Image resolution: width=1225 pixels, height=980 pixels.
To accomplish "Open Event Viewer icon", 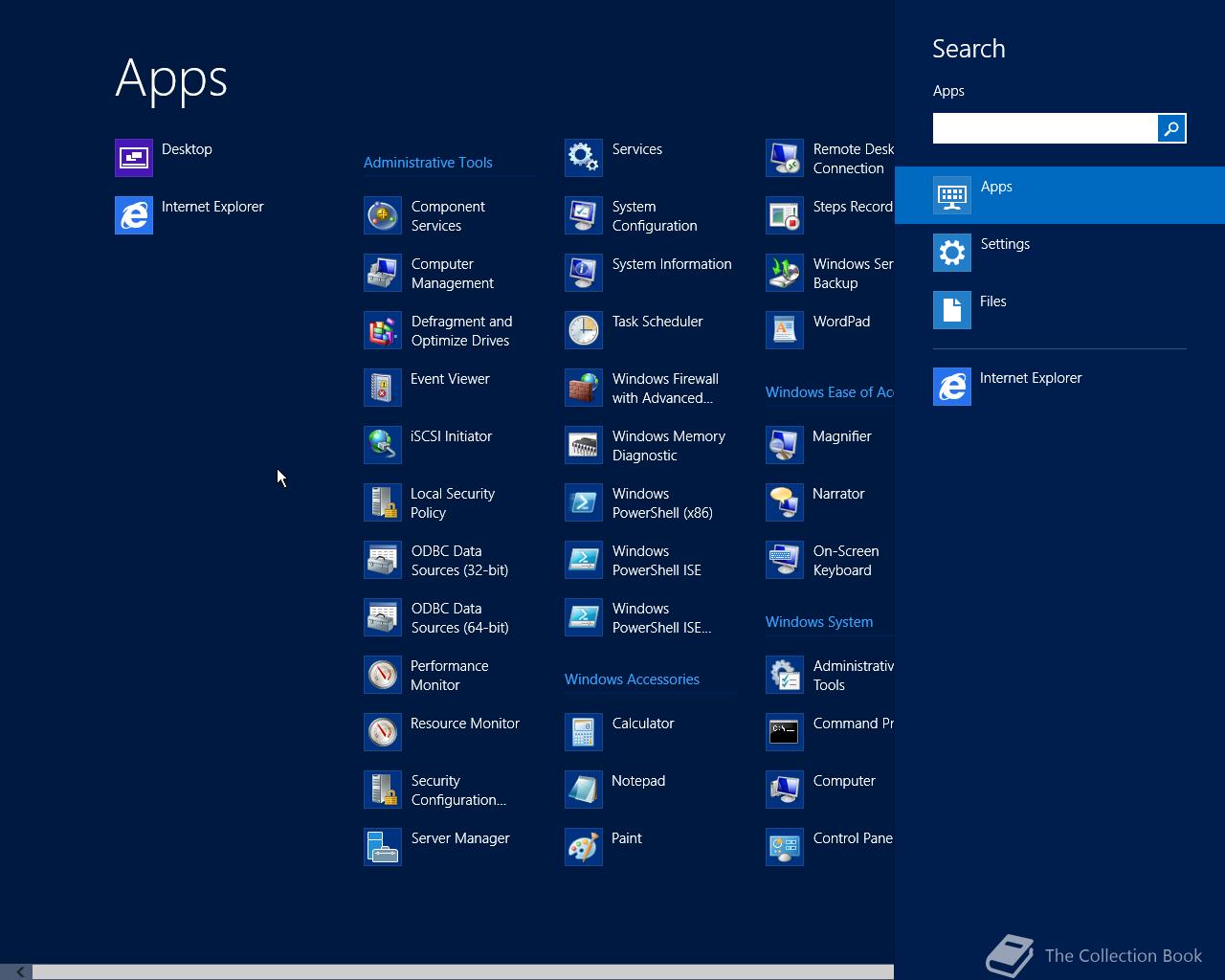I will tap(383, 388).
